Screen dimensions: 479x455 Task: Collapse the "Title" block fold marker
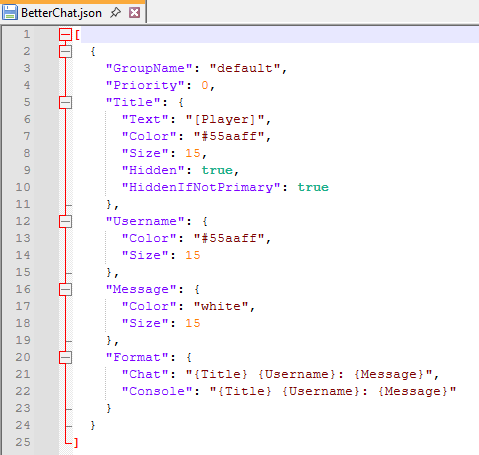65,102
